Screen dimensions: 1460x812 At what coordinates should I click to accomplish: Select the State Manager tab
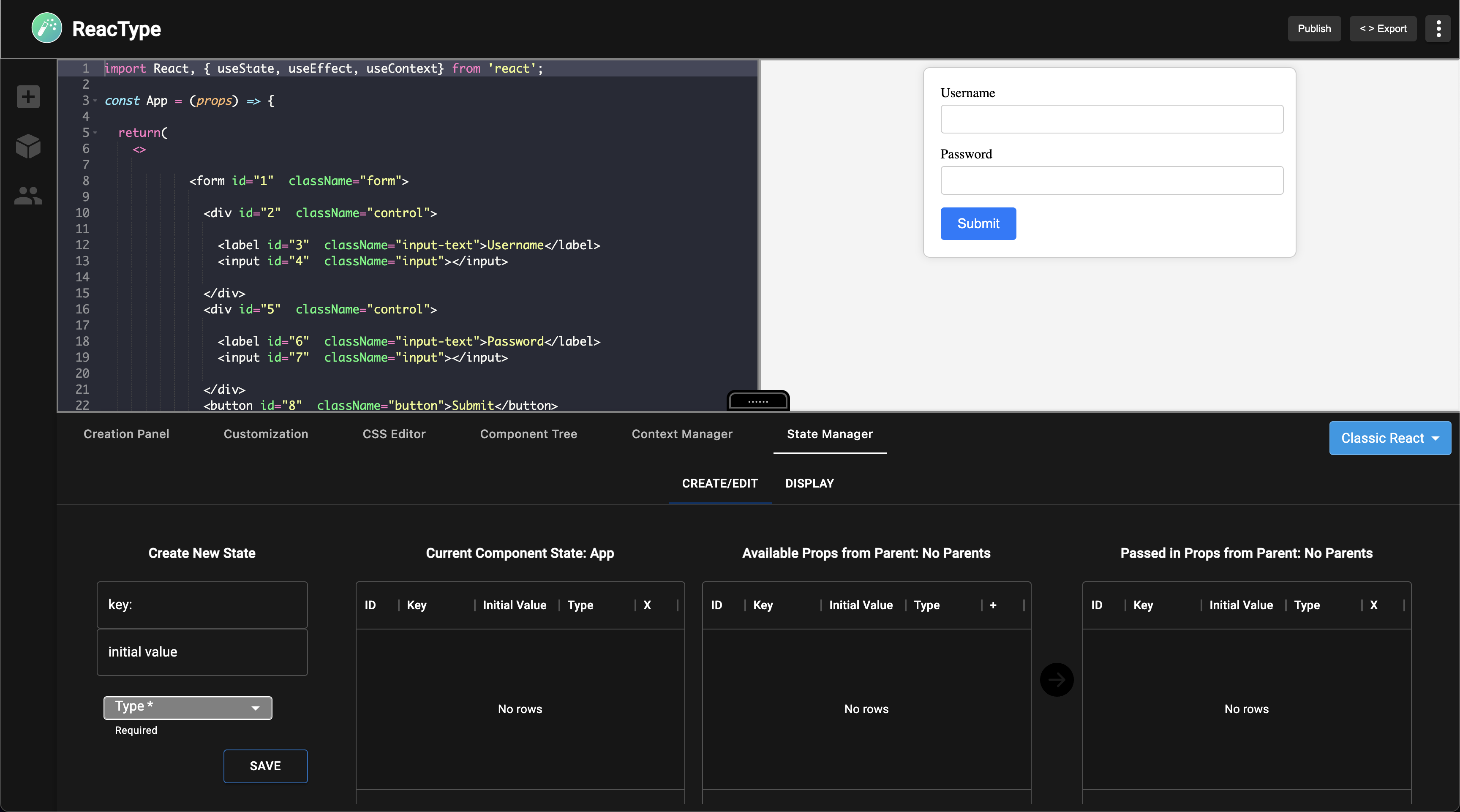tap(830, 434)
